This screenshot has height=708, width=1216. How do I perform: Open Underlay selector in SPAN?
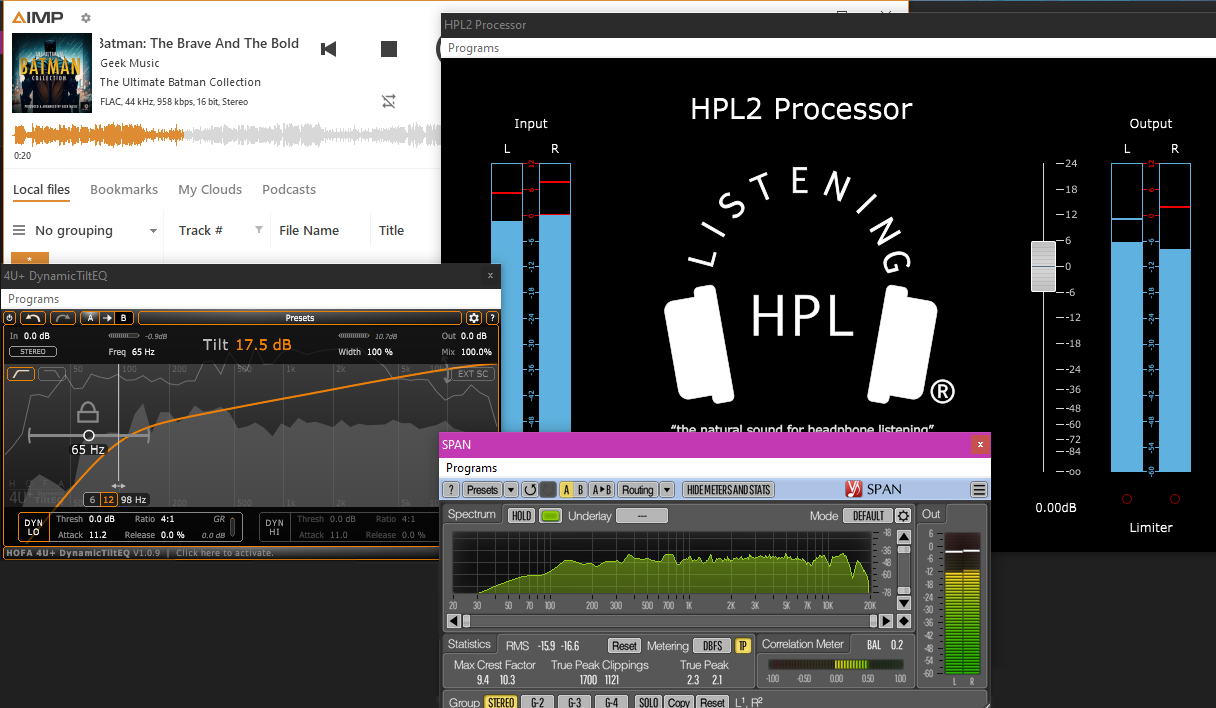[x=641, y=516]
